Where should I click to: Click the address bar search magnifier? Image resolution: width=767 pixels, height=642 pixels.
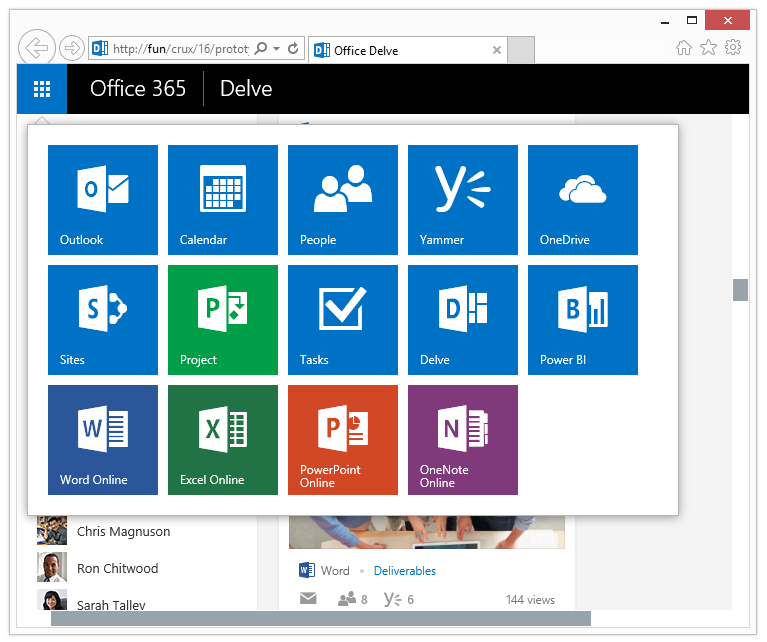point(261,48)
